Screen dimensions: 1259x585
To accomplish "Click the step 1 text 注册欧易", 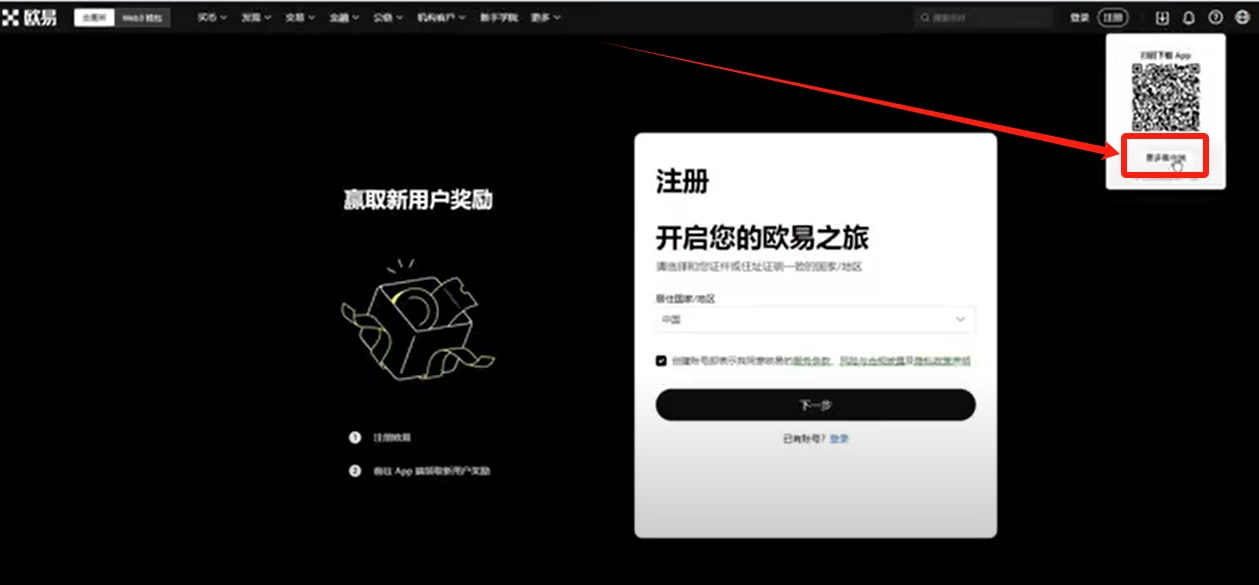I will [392, 438].
